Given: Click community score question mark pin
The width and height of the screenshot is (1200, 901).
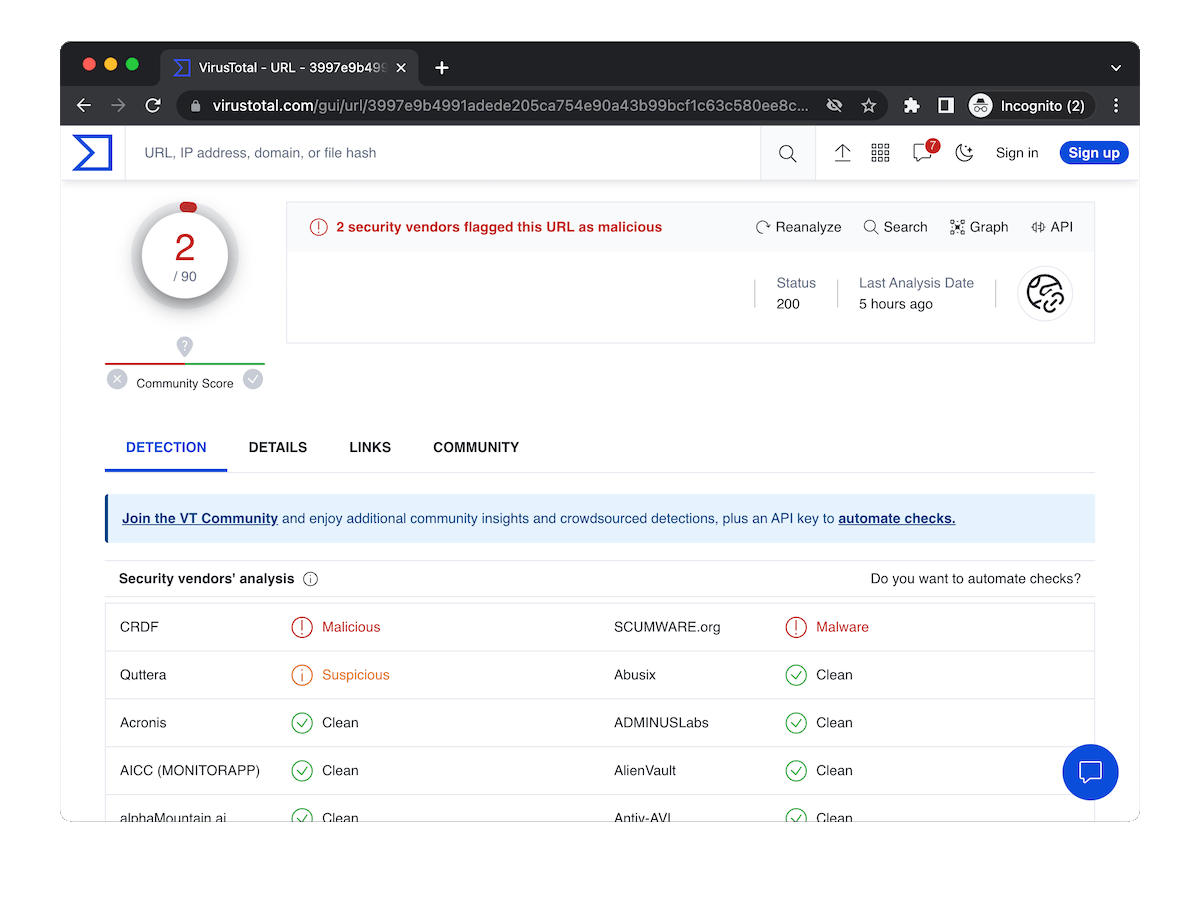Looking at the screenshot, I should [185, 346].
